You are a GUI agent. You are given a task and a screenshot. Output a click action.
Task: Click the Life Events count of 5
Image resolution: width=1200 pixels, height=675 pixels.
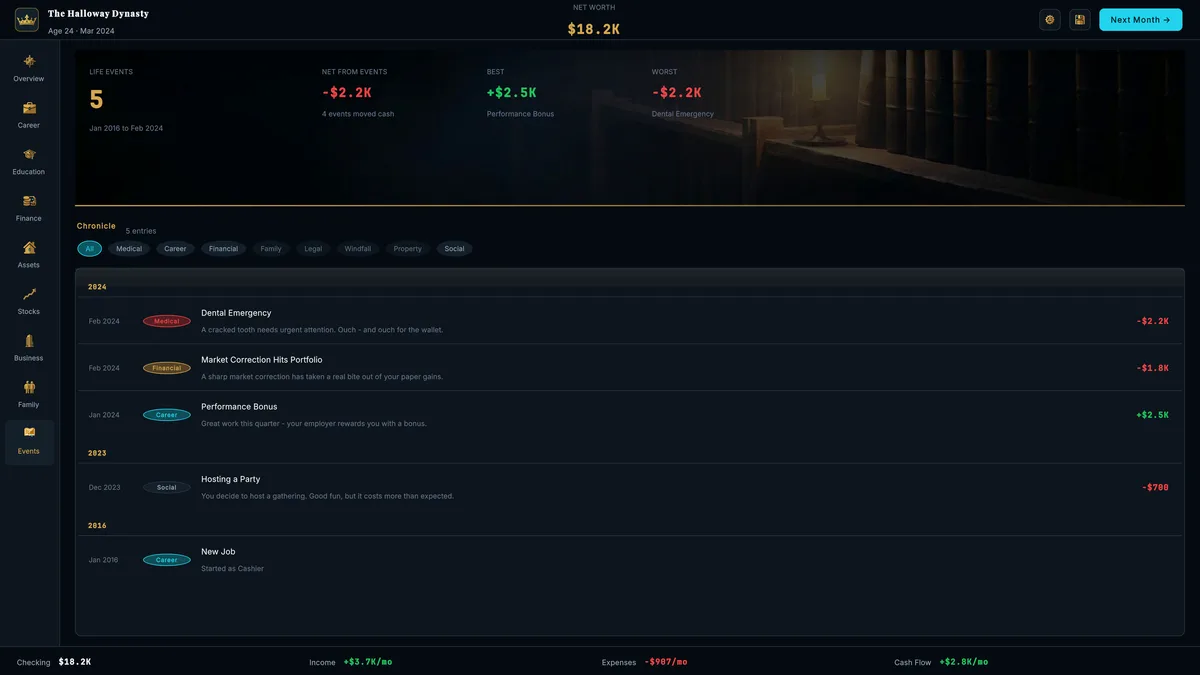(x=96, y=99)
